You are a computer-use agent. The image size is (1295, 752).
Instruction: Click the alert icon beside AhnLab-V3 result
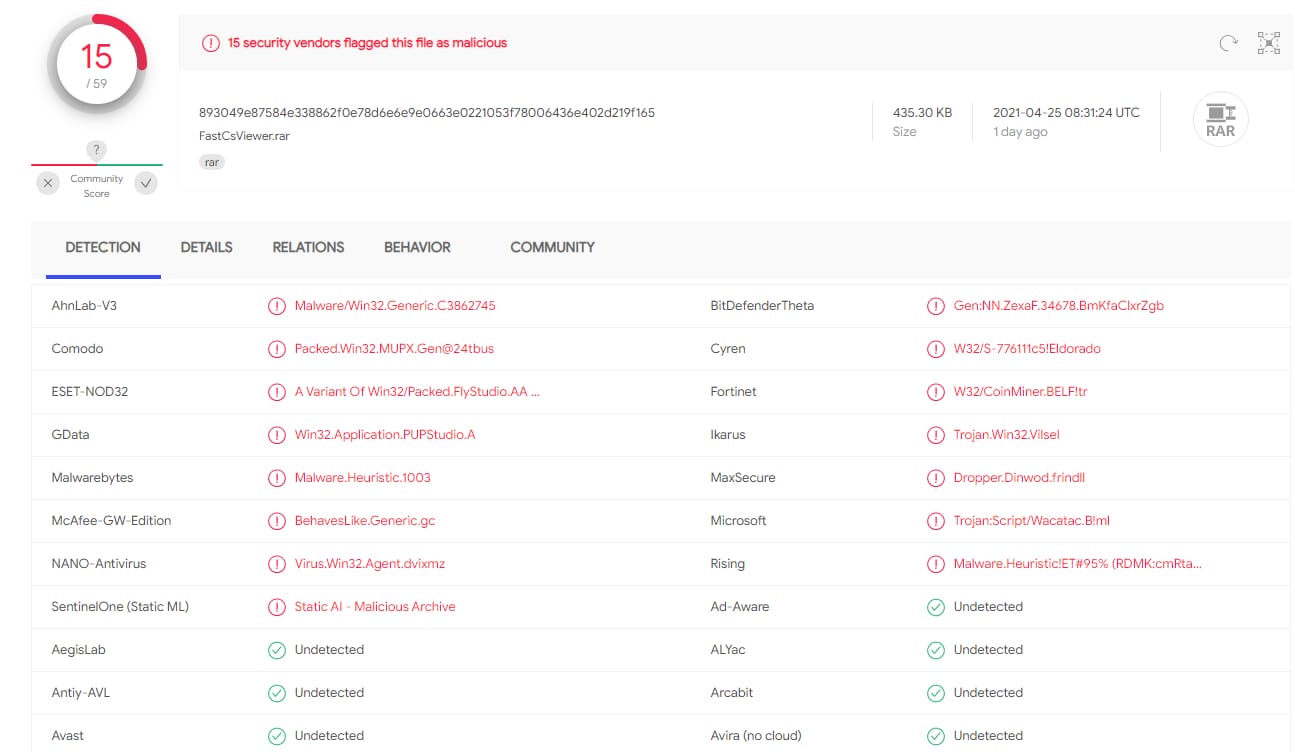tap(276, 306)
